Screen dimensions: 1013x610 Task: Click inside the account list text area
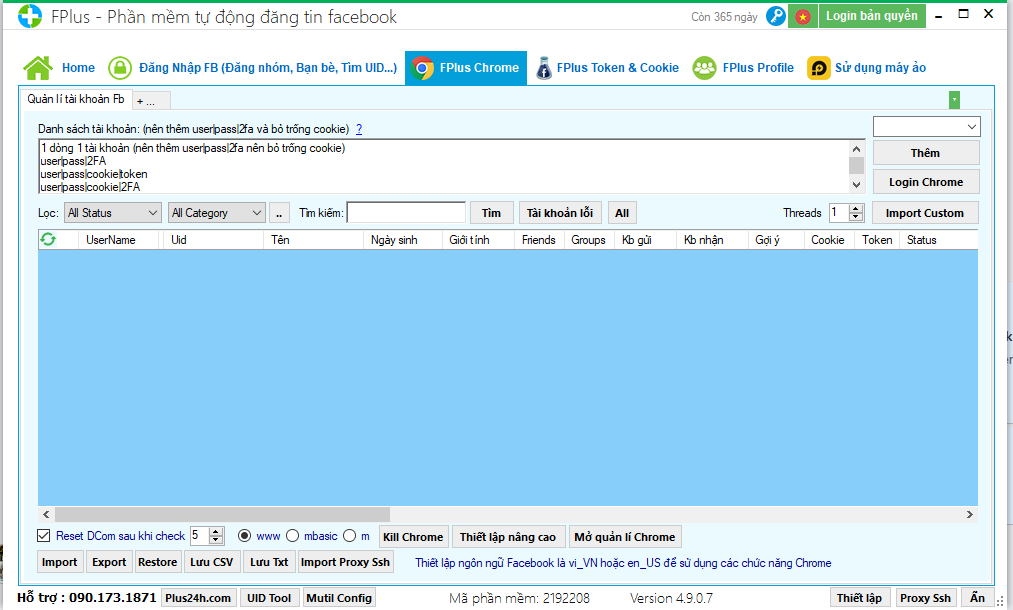point(444,167)
